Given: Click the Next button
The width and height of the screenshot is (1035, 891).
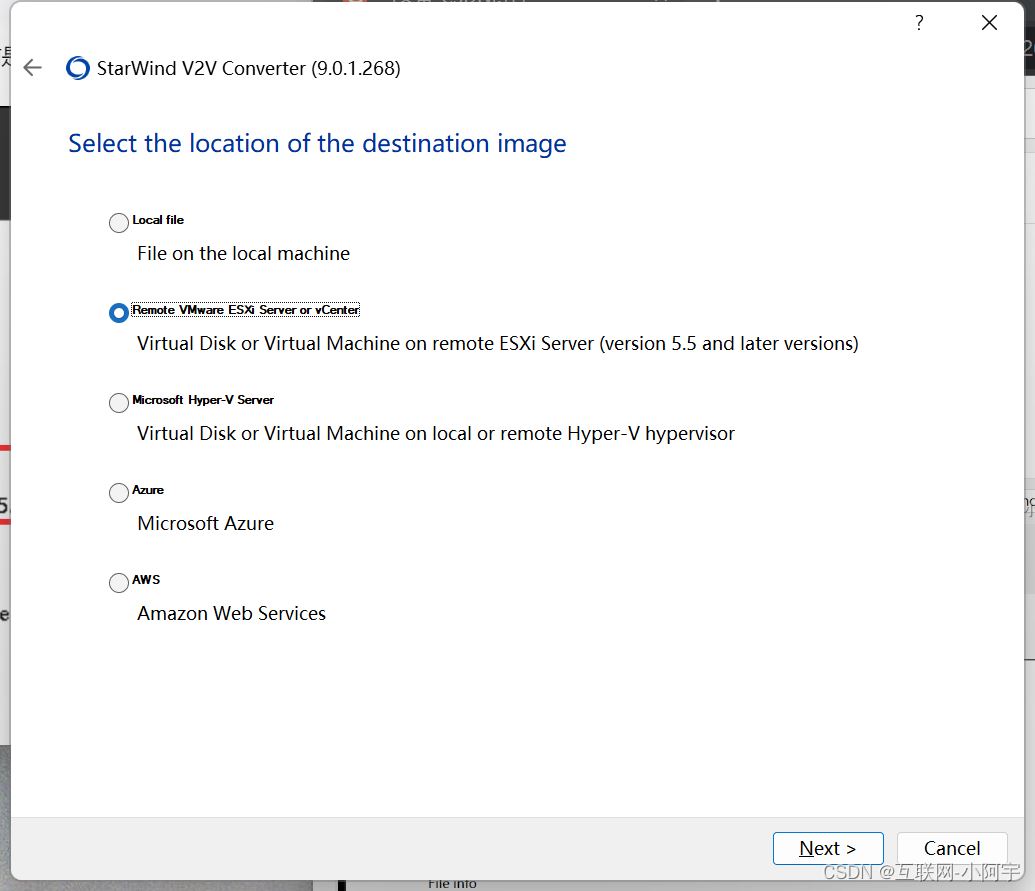Looking at the screenshot, I should [828, 848].
